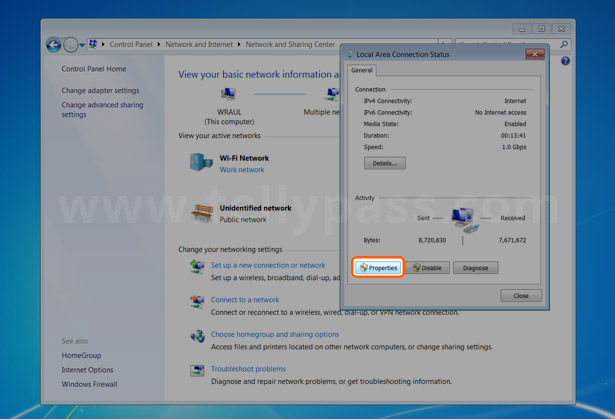Click the No Internet access IPv6 value
This screenshot has height=419, width=615.
click(500, 113)
